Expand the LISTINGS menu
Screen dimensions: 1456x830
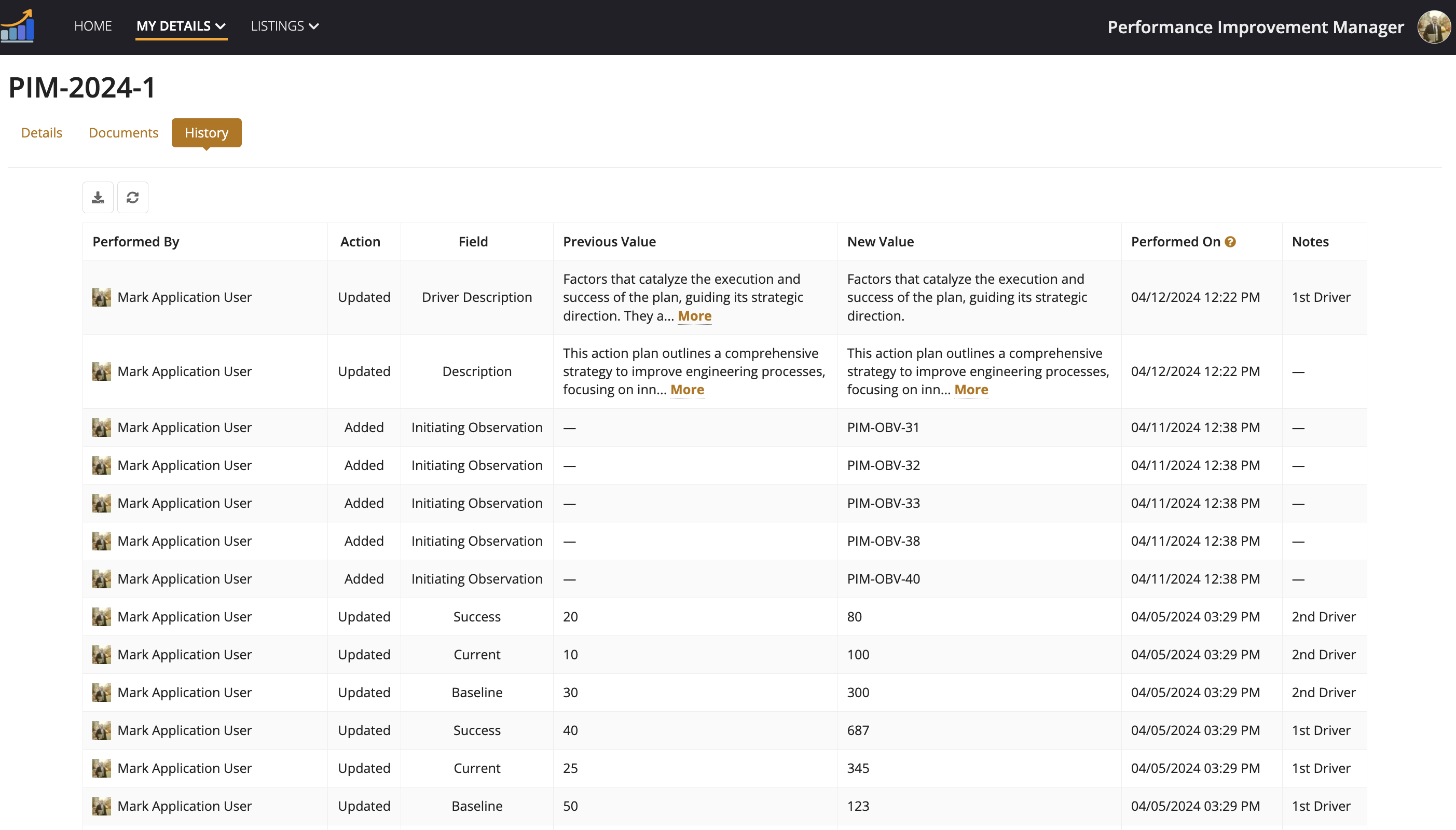[284, 26]
